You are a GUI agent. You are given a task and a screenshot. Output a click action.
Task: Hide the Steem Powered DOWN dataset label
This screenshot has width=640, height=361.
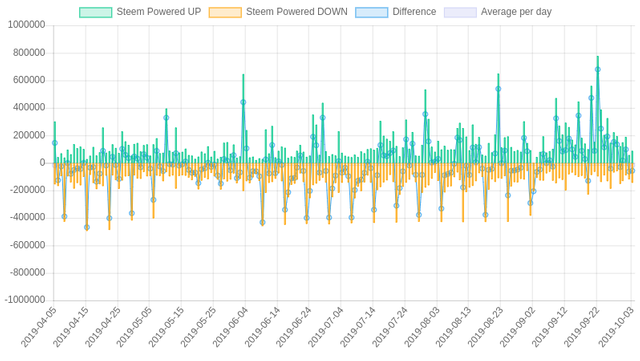[x=297, y=12]
